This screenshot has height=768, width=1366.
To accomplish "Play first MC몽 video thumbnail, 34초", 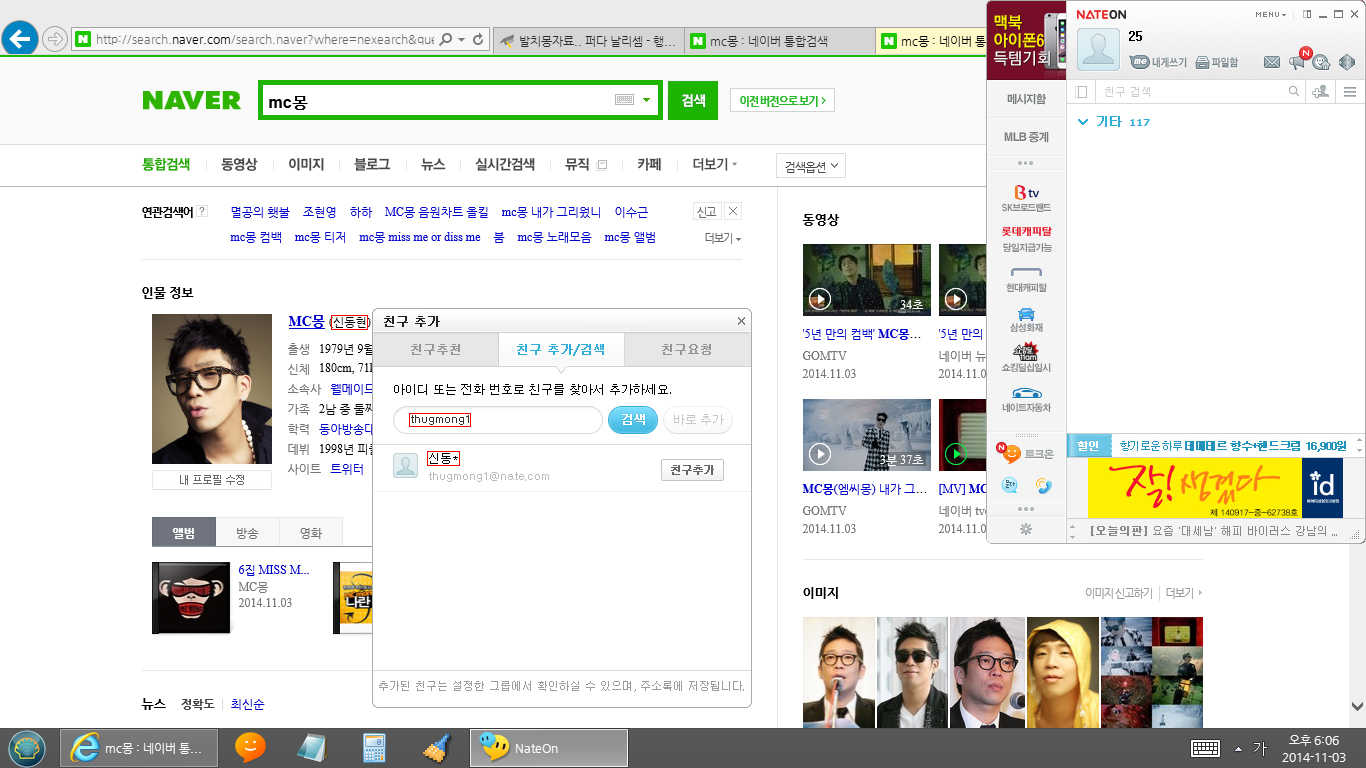I will (x=867, y=280).
